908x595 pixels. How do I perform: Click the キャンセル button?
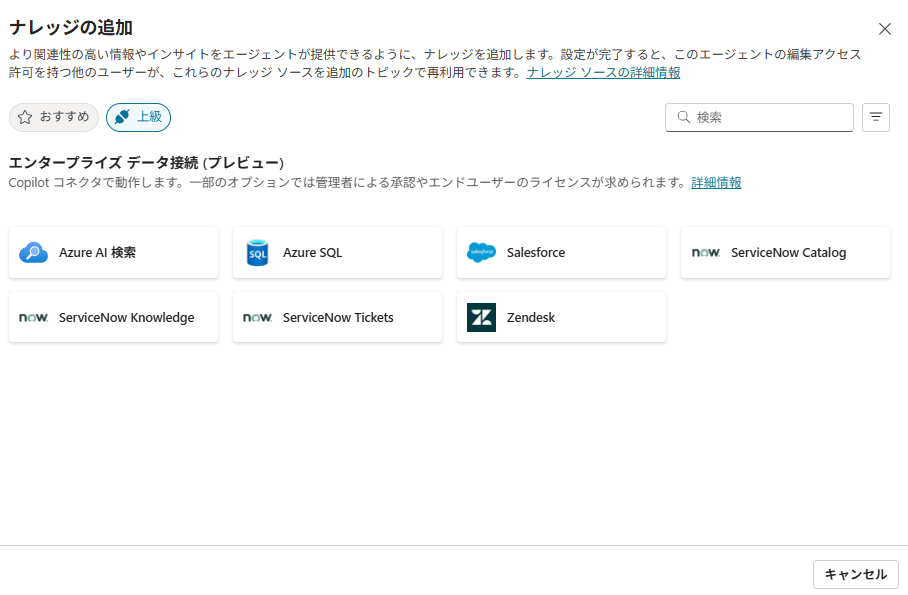[x=855, y=574]
